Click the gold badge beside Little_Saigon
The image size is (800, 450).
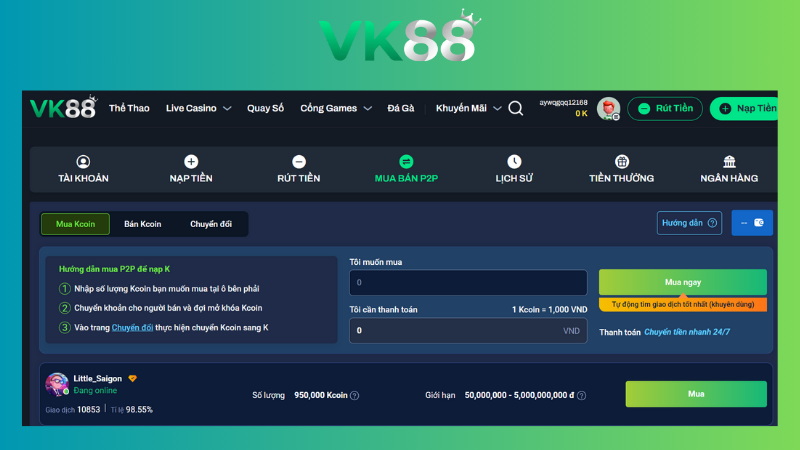click(x=133, y=379)
